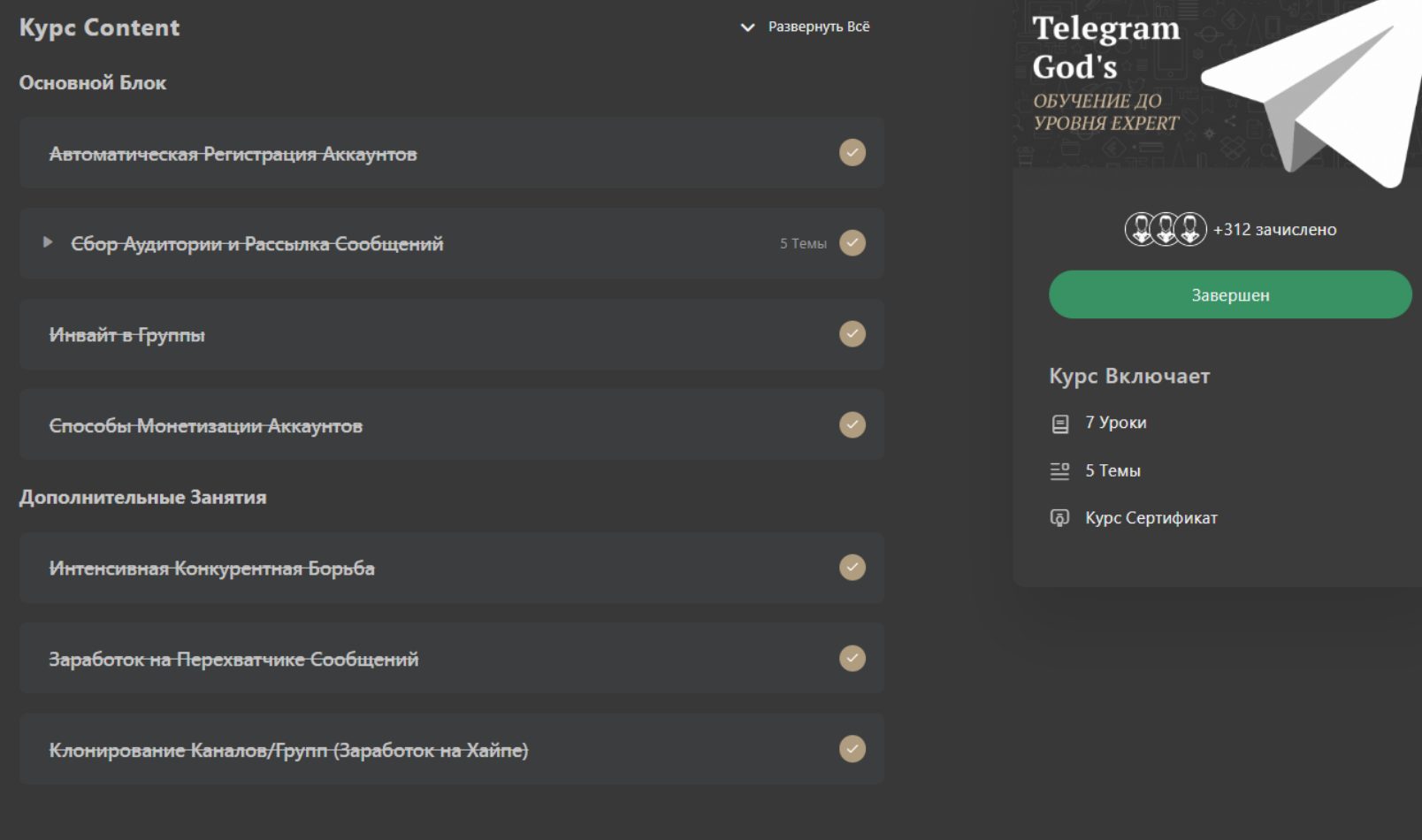
Task: Toggle checkmark on Заработок на Перехватчике Сообщений
Action: pos(852,659)
